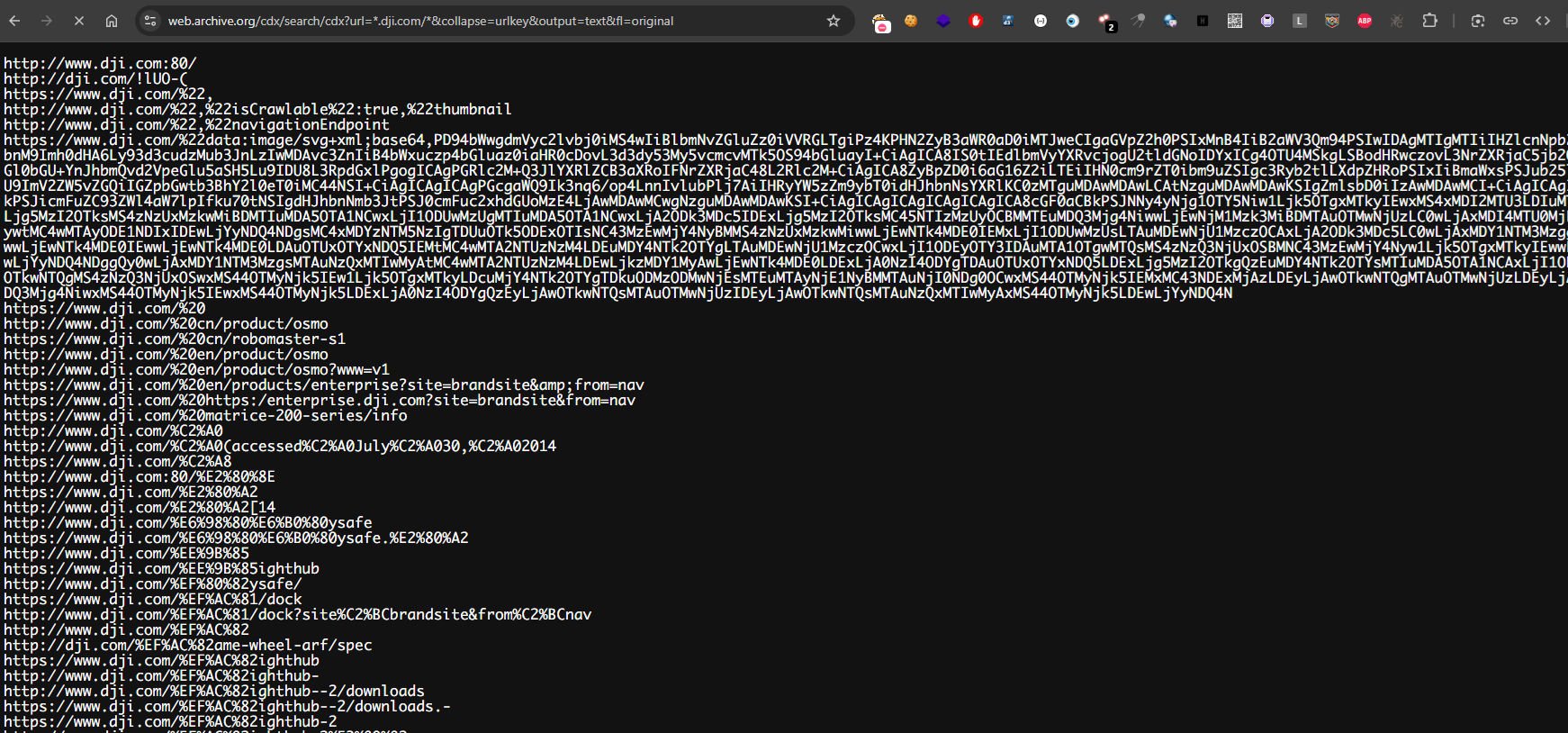Open the shield badge extension icon
Viewport: 1568px width, 733px height.
coord(1332,21)
